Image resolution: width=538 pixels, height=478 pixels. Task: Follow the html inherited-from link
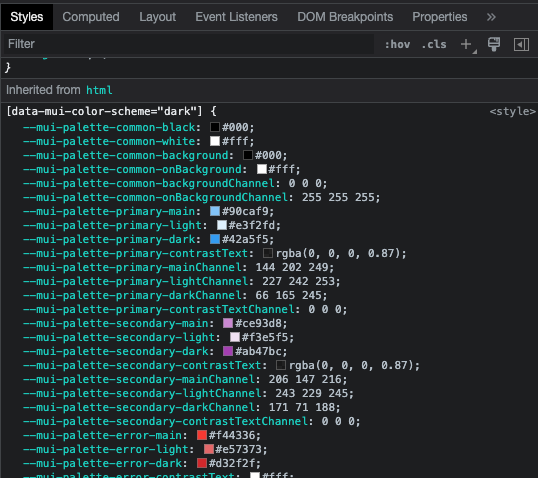pos(99,90)
